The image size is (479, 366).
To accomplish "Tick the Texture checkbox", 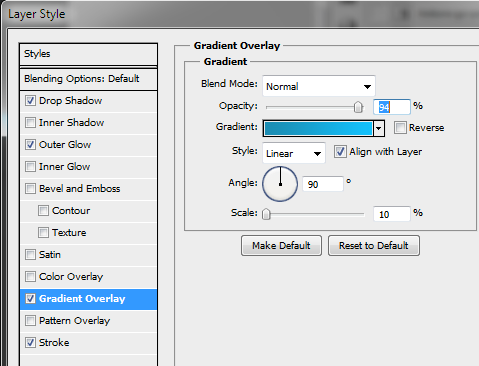I will [43, 232].
